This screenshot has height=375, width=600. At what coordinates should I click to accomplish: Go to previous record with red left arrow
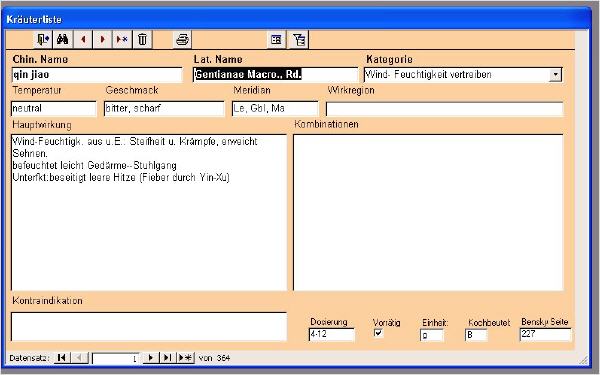tap(83, 39)
